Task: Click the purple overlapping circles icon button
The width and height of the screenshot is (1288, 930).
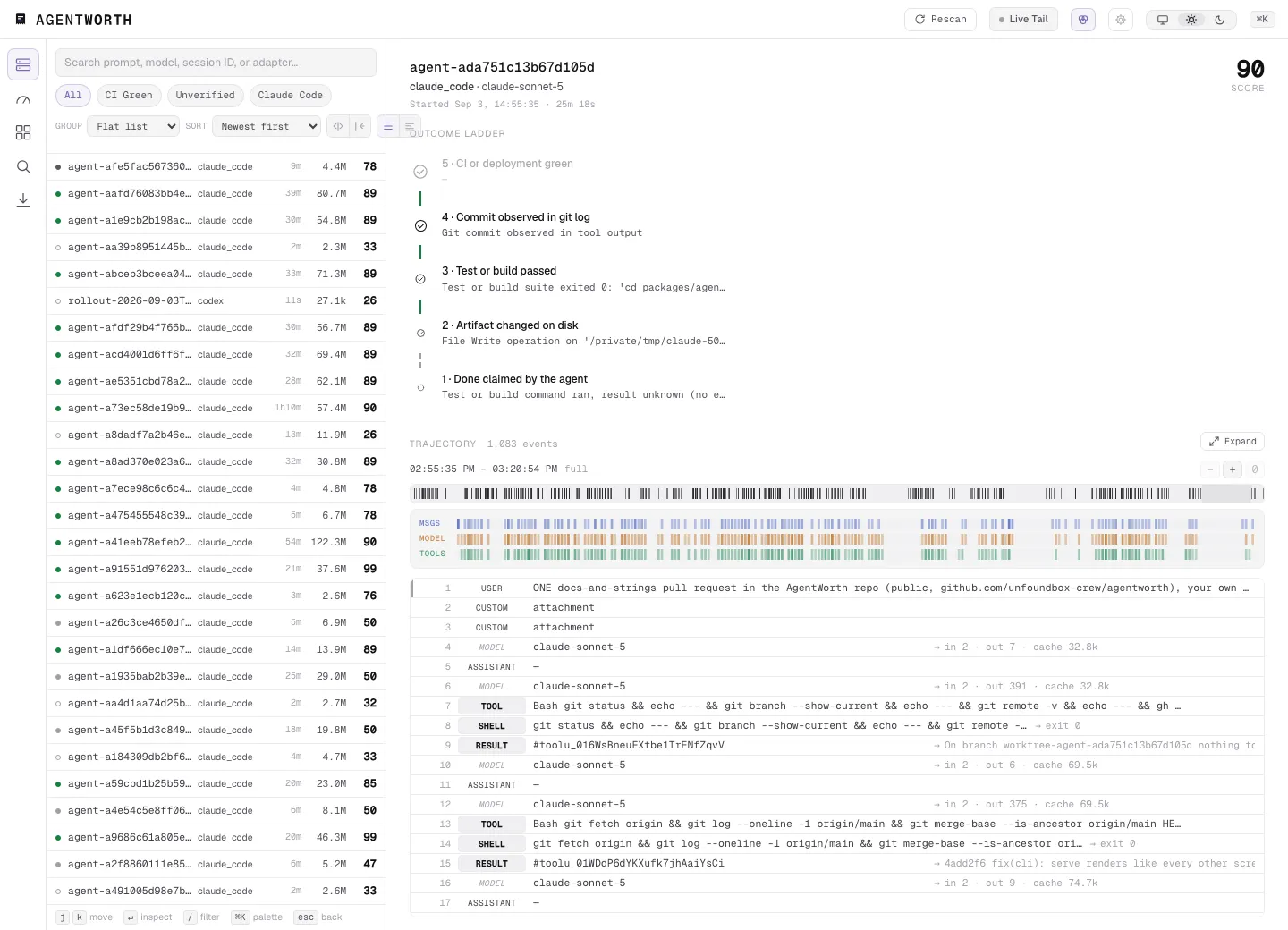Action: (x=1083, y=20)
